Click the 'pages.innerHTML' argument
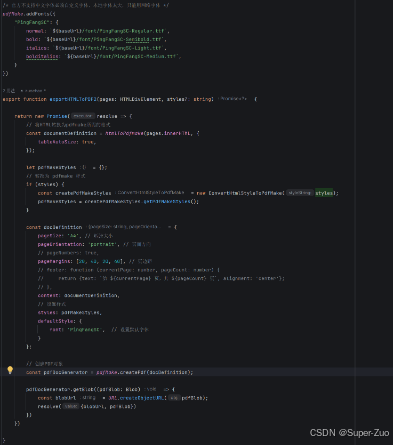 [x=168, y=133]
